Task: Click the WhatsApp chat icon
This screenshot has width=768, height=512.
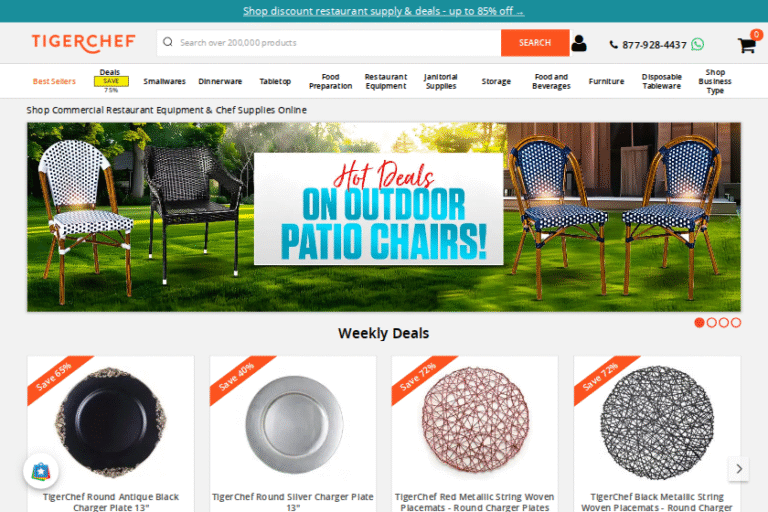Action: coord(697,45)
